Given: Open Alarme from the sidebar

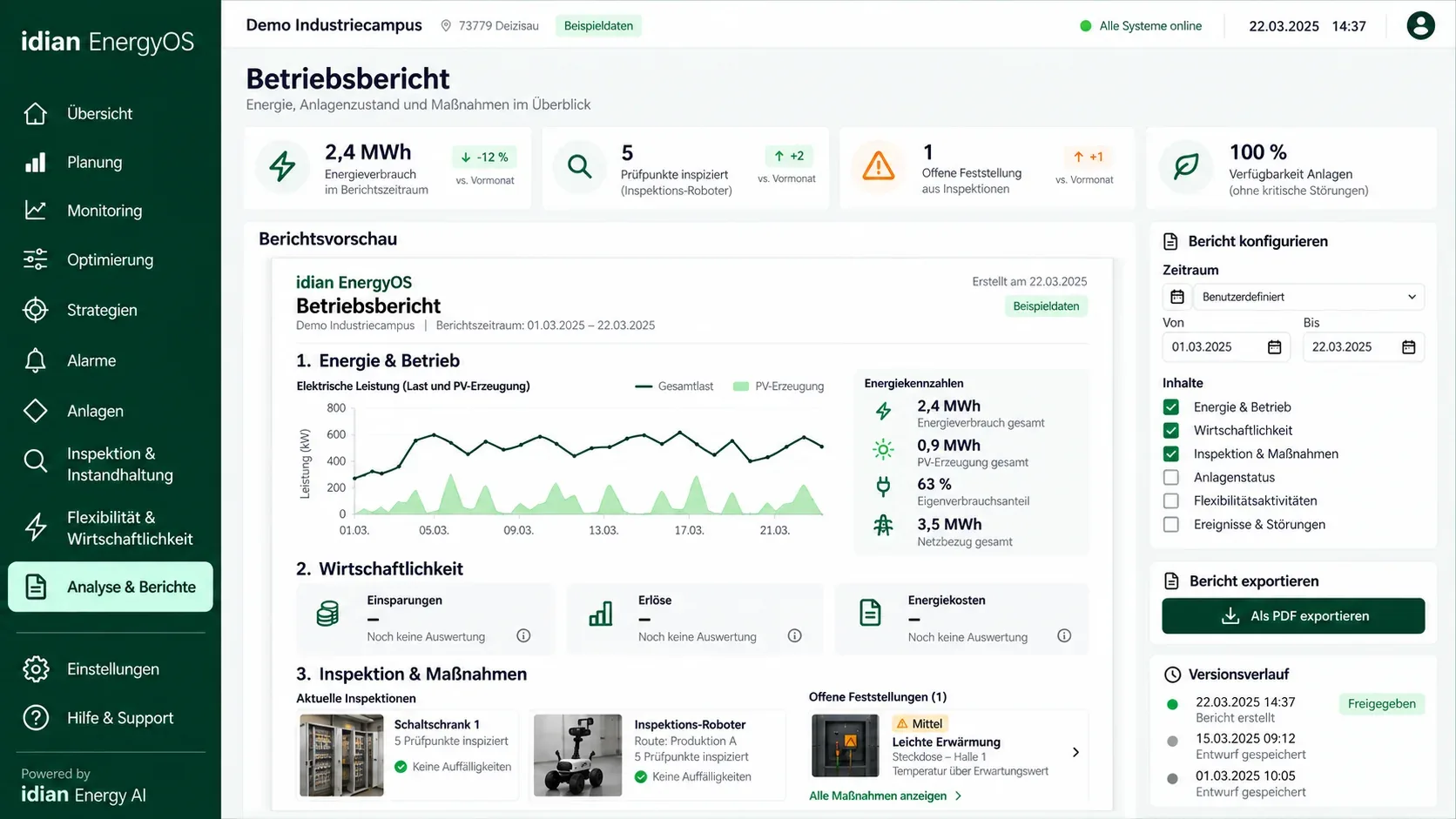Looking at the screenshot, I should (111, 360).
